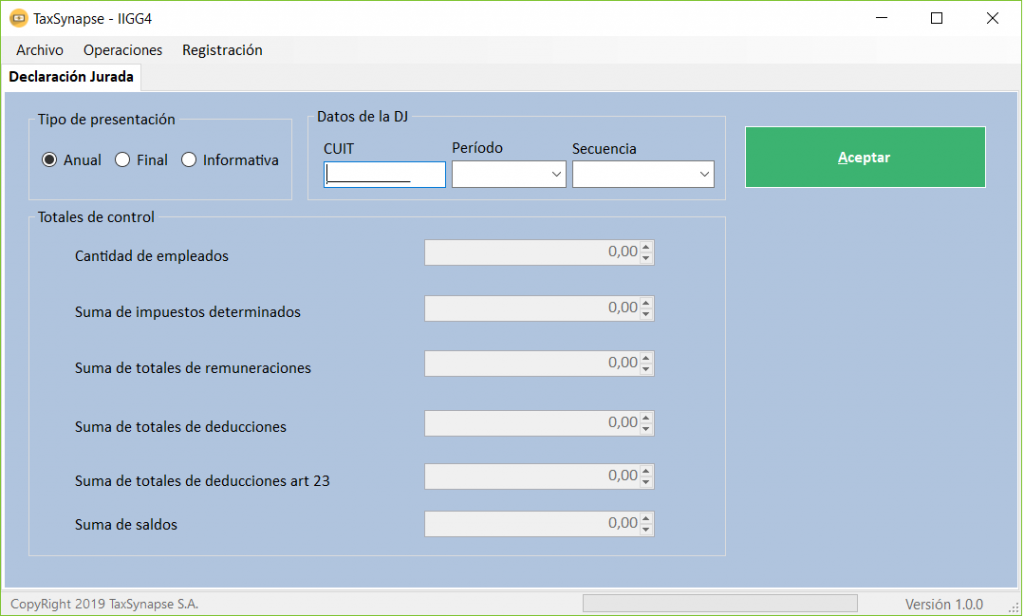This screenshot has height=616, width=1024.
Task: Click the CUIT input field
Action: tap(384, 175)
